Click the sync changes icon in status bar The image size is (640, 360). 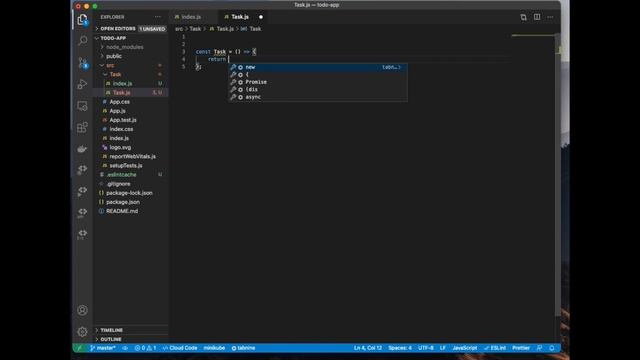pos(125,348)
